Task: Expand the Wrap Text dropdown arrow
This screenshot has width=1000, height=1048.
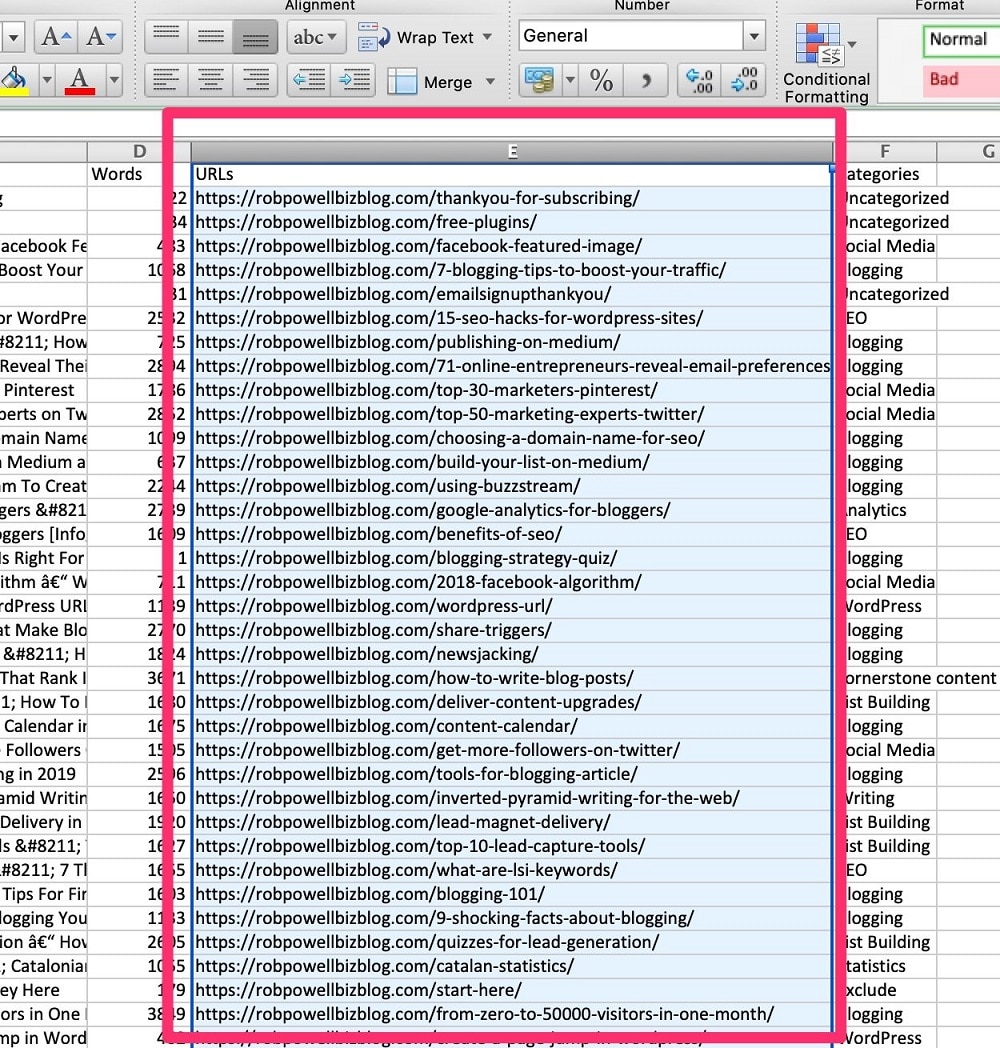Action: pyautogui.click(x=487, y=37)
